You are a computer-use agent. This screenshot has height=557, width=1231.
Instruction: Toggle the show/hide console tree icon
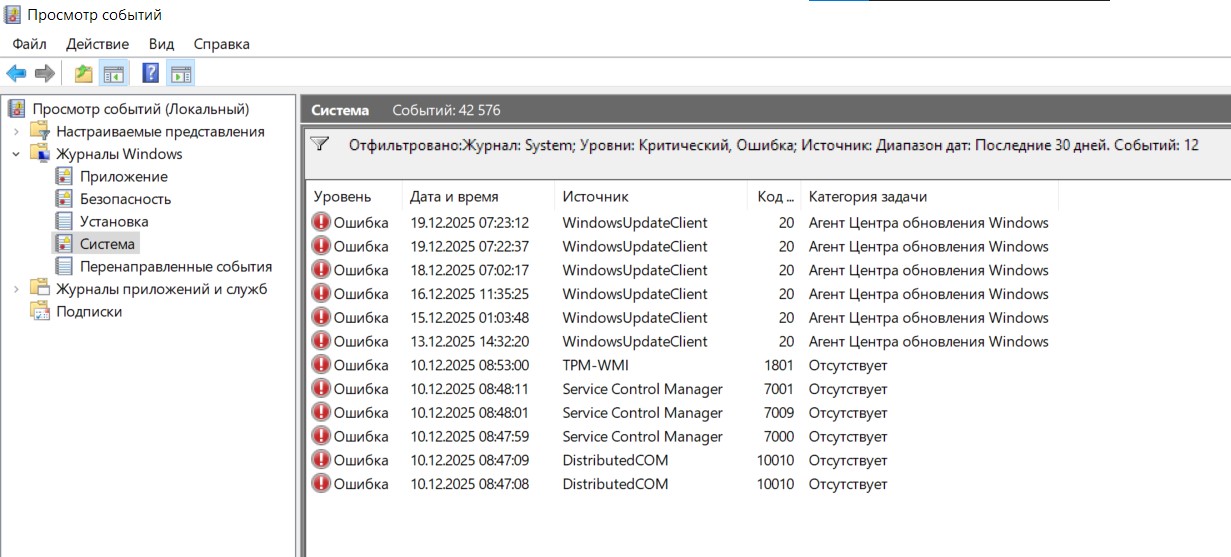(x=114, y=73)
